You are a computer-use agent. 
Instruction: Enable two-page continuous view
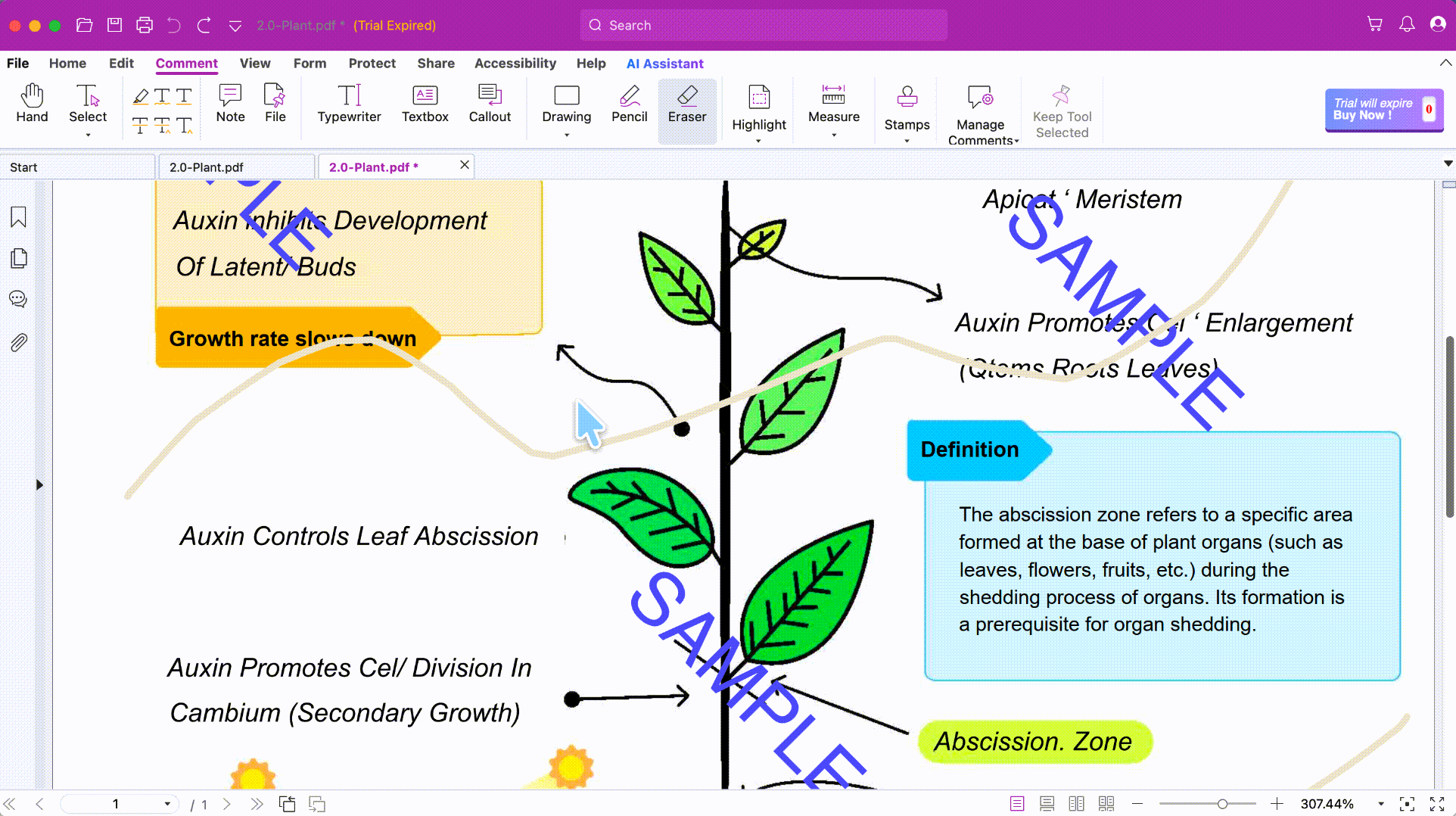1106,804
